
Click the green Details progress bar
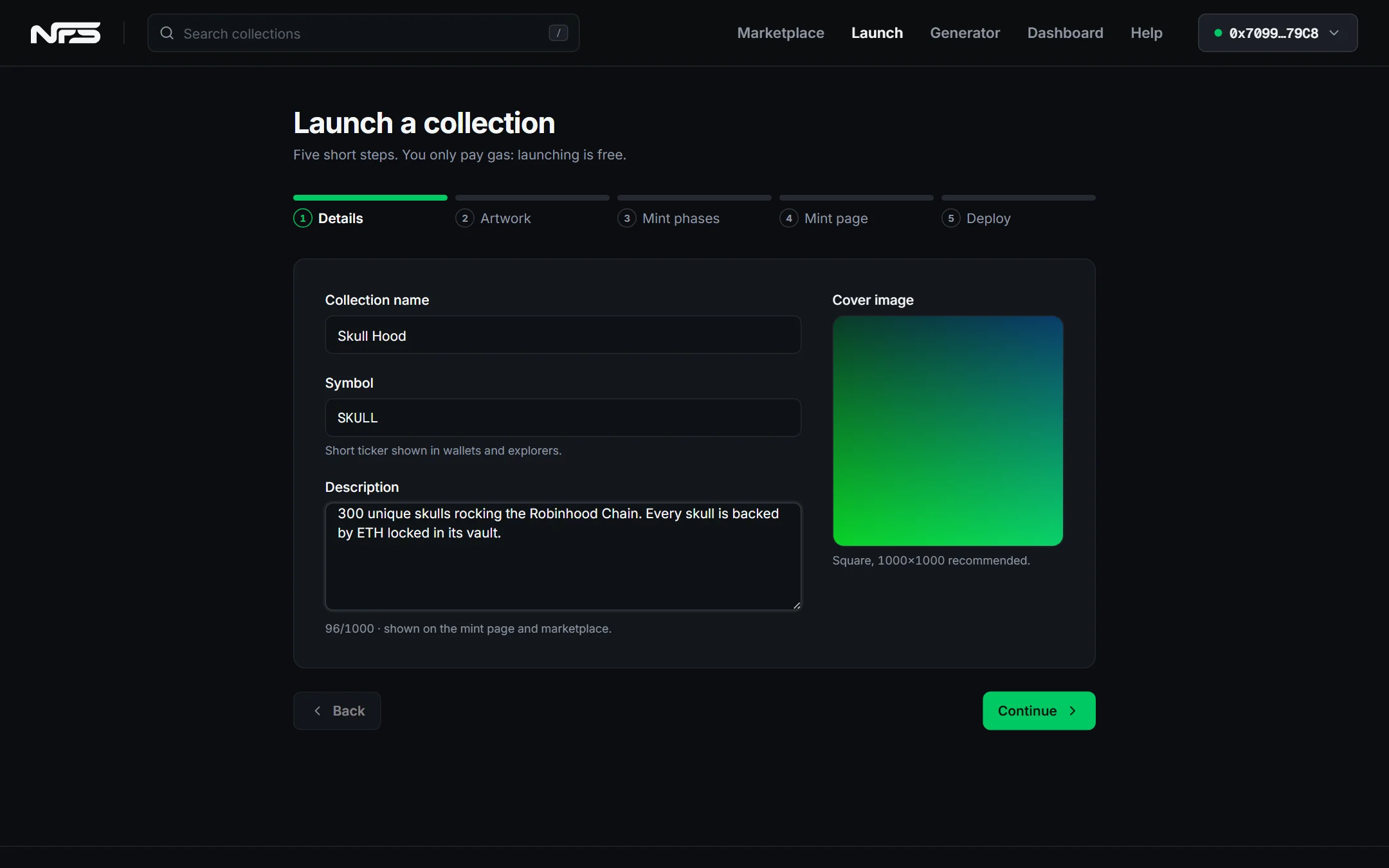[370, 197]
